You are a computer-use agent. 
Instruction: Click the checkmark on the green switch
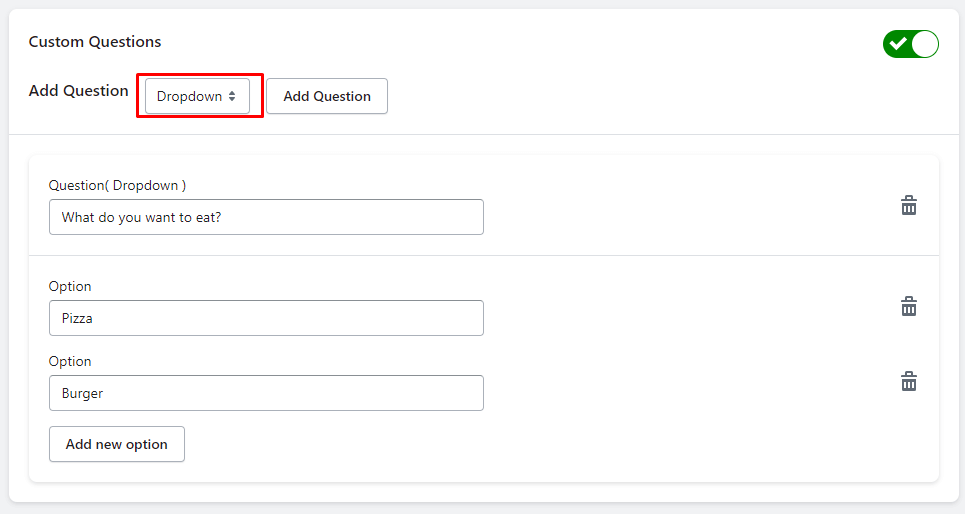point(898,44)
